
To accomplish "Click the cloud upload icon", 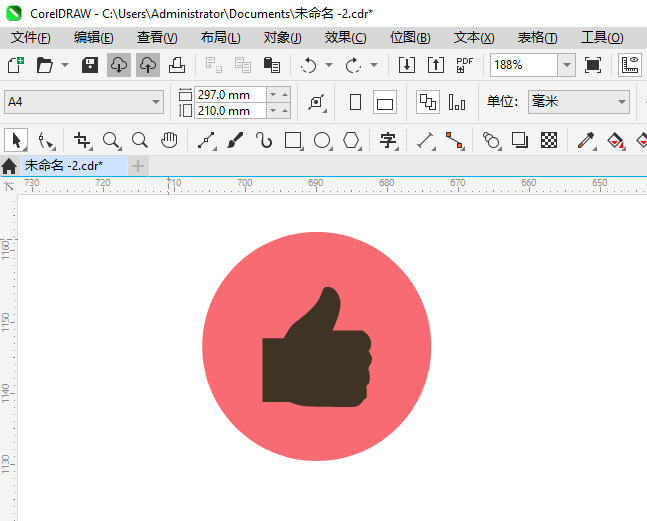I will pos(148,65).
